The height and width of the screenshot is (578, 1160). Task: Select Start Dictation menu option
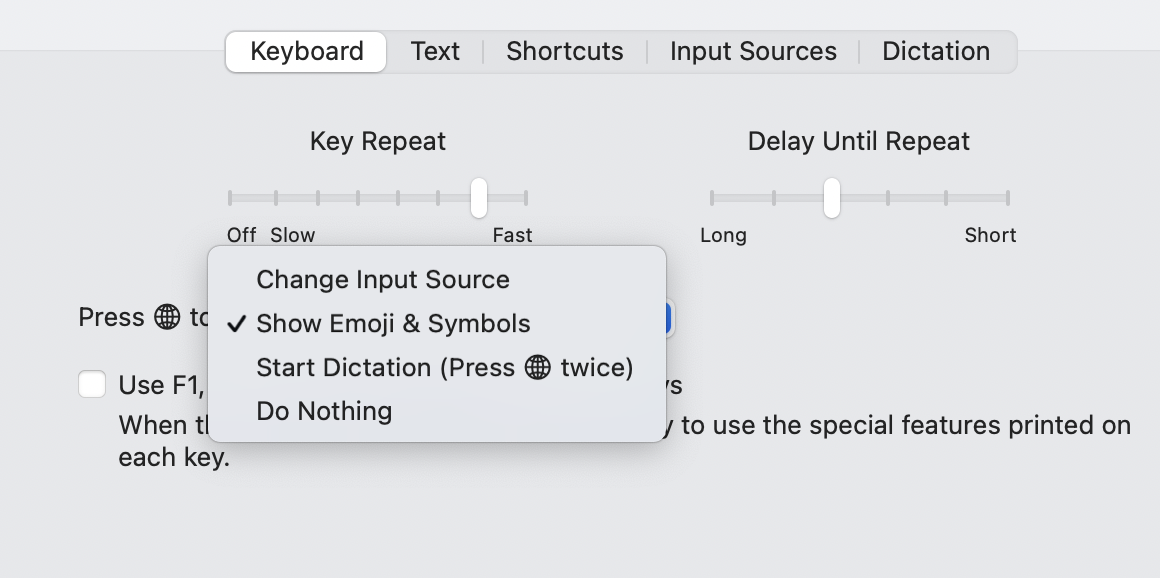(444, 368)
